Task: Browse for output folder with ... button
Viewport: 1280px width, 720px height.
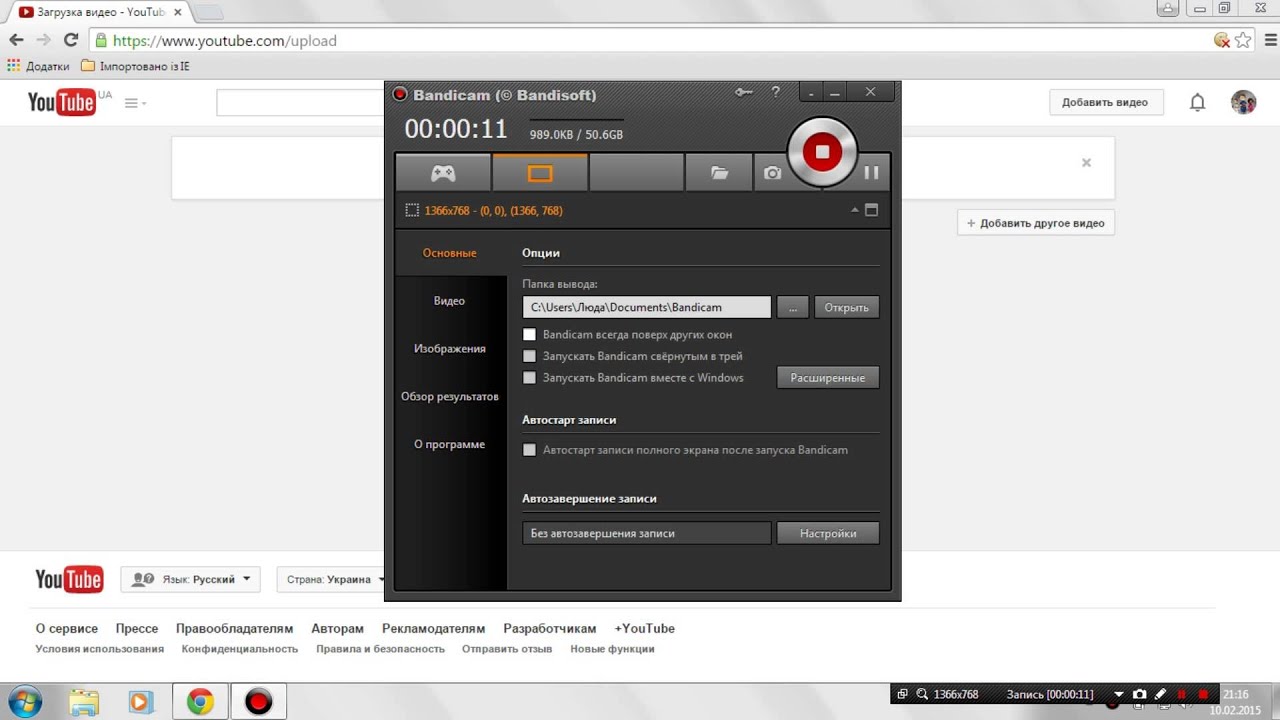Action: click(793, 307)
